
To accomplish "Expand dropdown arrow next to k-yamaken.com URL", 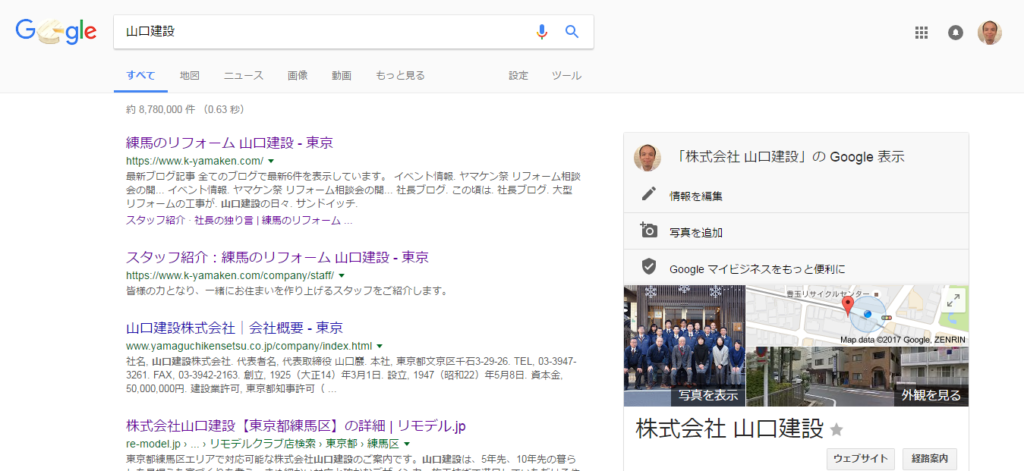I will (271, 161).
